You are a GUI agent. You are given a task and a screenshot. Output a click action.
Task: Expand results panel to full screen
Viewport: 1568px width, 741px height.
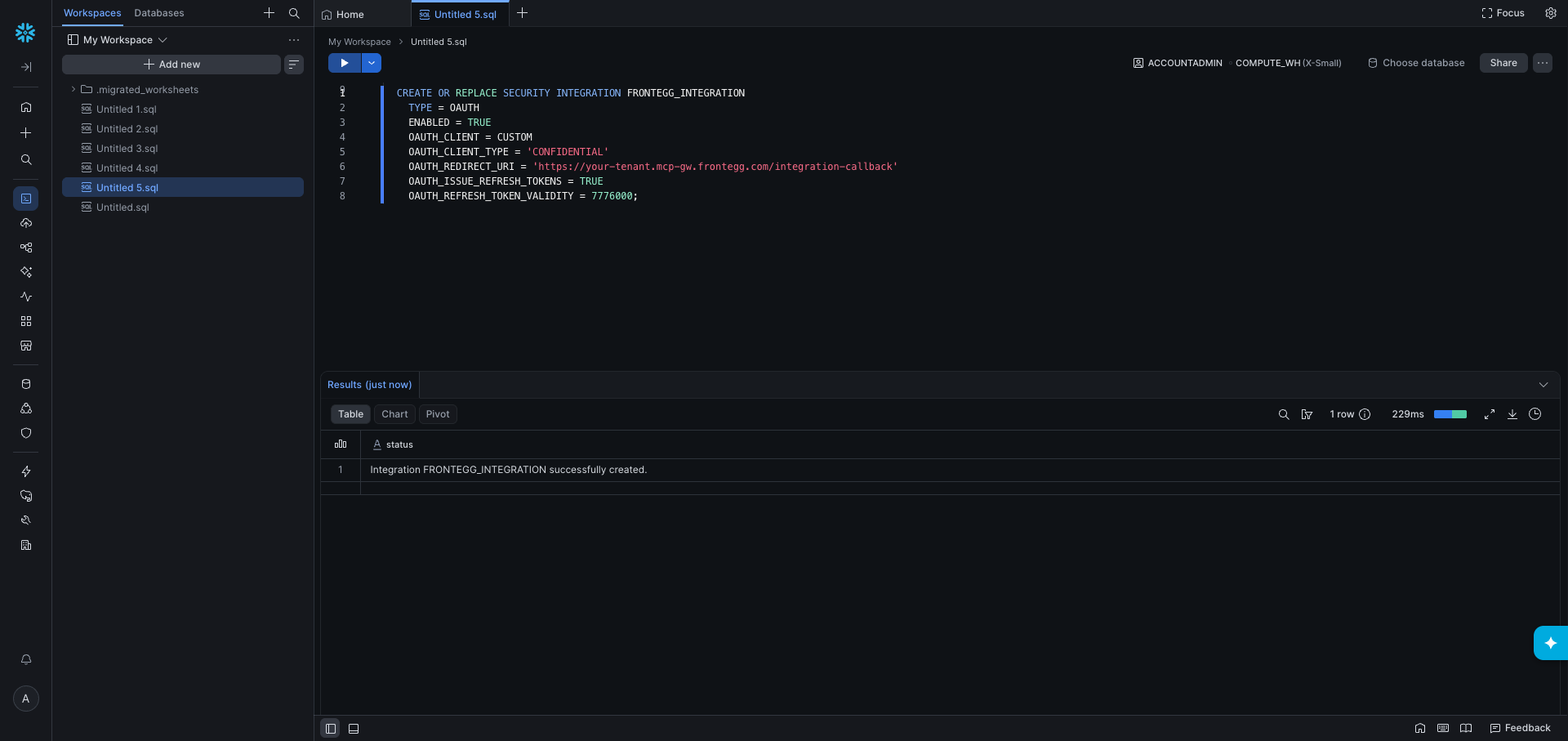click(1490, 414)
